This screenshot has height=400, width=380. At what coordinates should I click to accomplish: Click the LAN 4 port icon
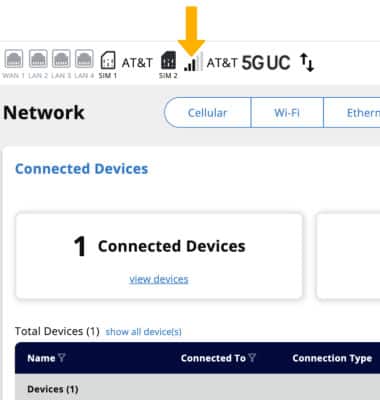click(84, 59)
